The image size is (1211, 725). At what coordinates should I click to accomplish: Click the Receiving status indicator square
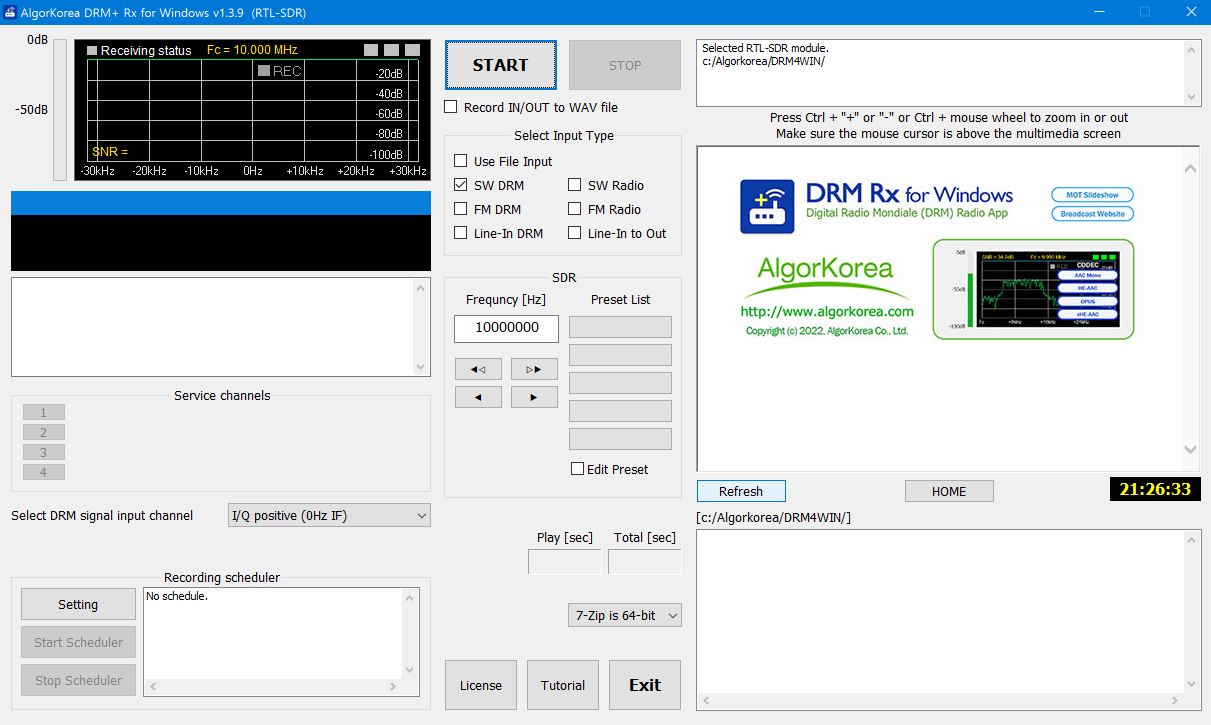click(x=92, y=50)
